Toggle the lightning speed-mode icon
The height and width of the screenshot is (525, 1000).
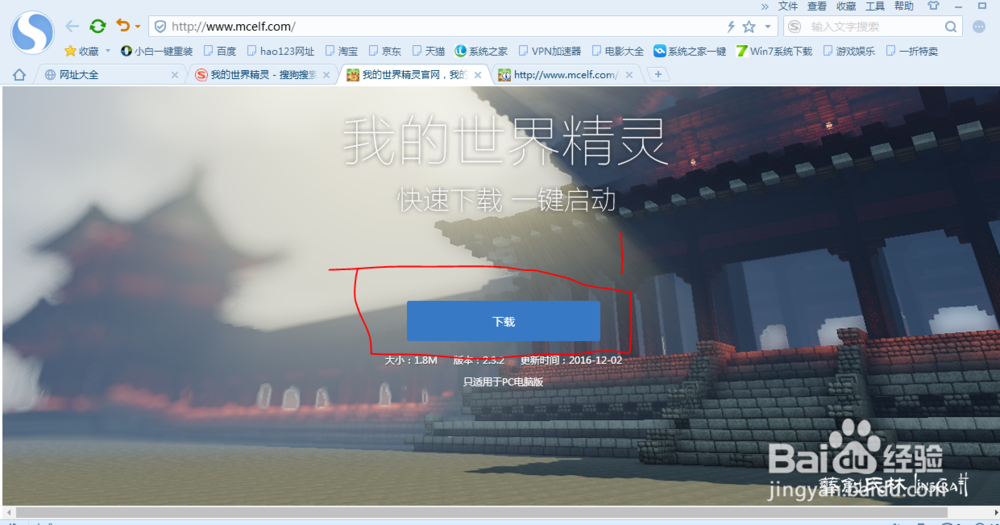pyautogui.click(x=731, y=27)
